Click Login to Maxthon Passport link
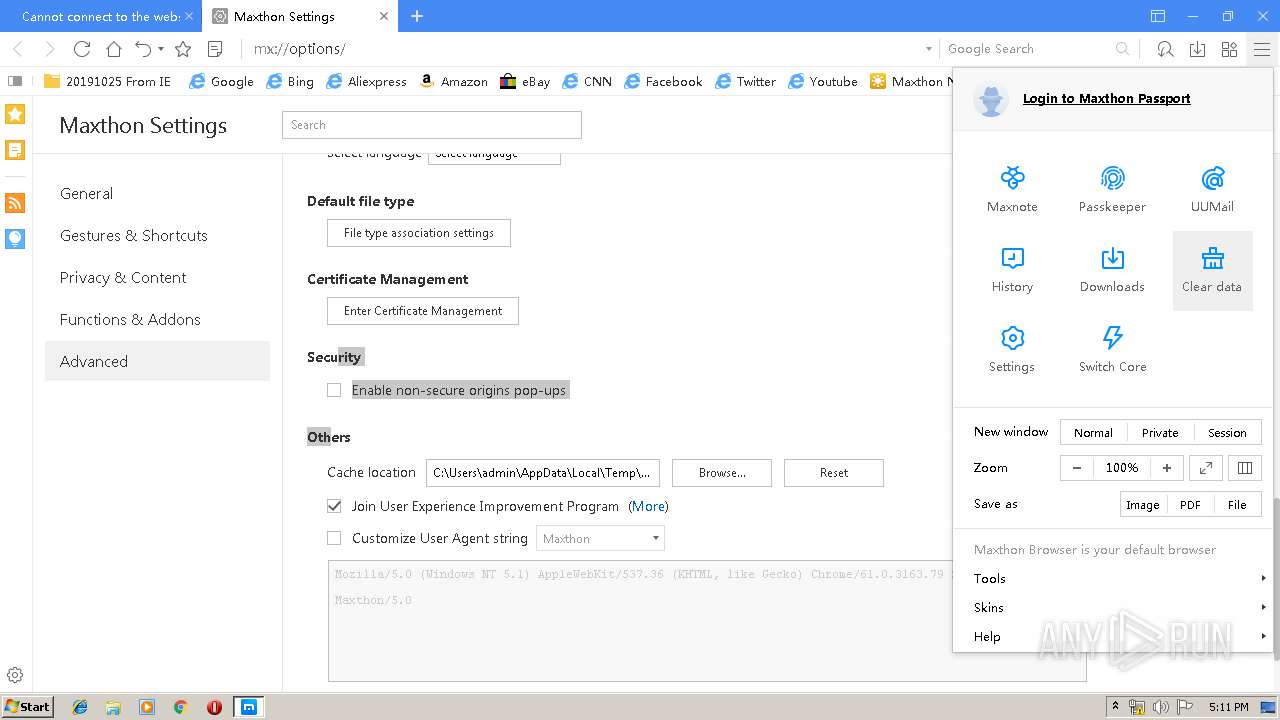Screen dimensions: 1280x720 [1106, 98]
